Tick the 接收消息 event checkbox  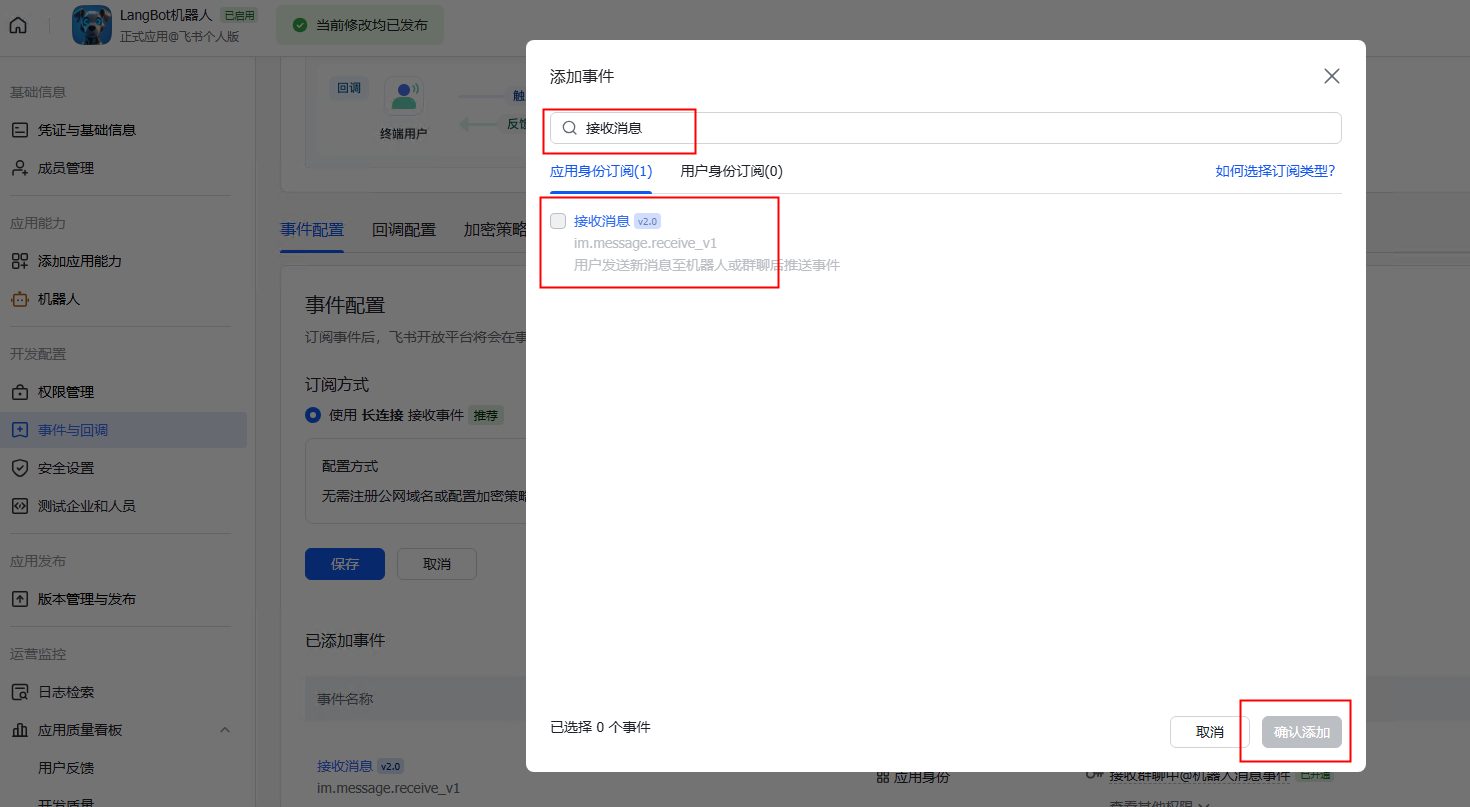click(558, 221)
